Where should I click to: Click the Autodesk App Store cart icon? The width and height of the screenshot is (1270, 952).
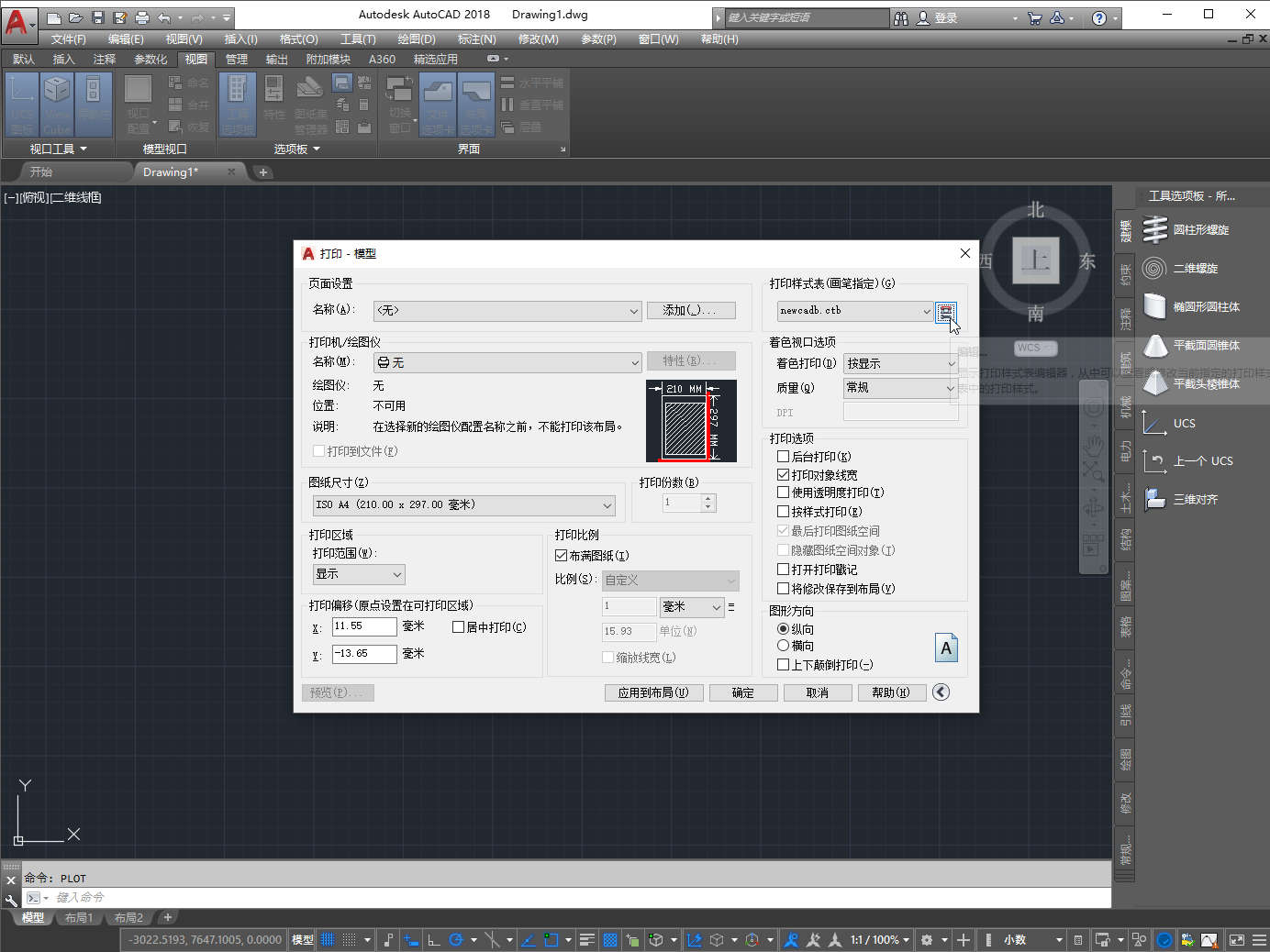pos(1035,17)
